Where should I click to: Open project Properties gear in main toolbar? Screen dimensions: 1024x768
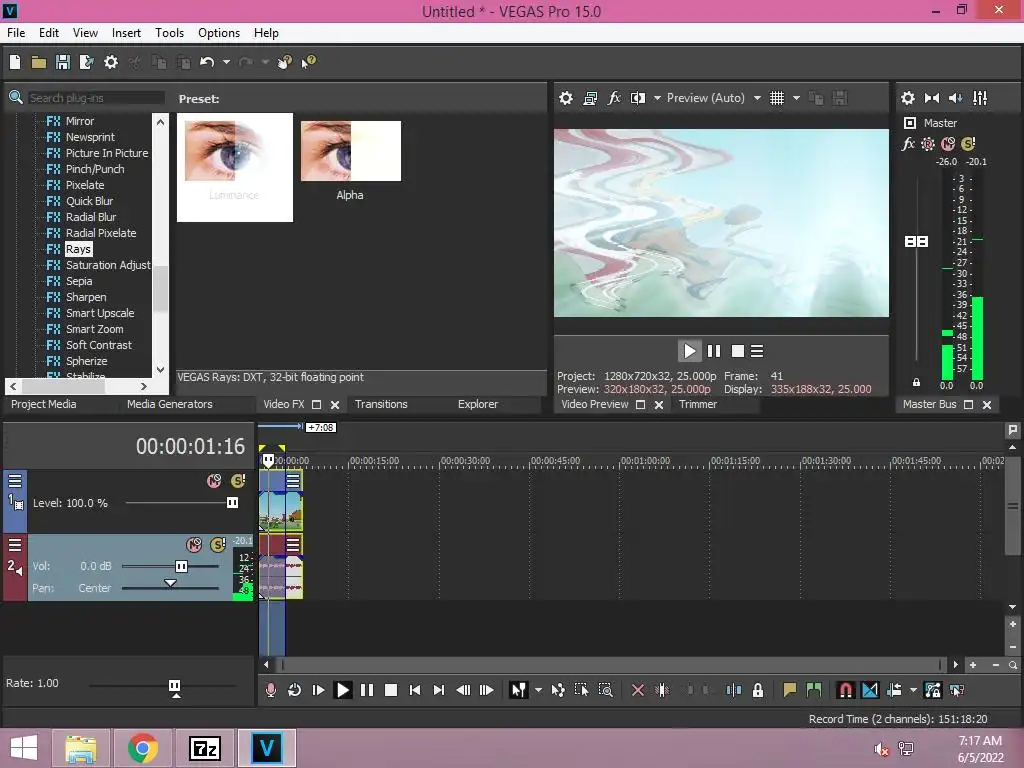coord(111,62)
